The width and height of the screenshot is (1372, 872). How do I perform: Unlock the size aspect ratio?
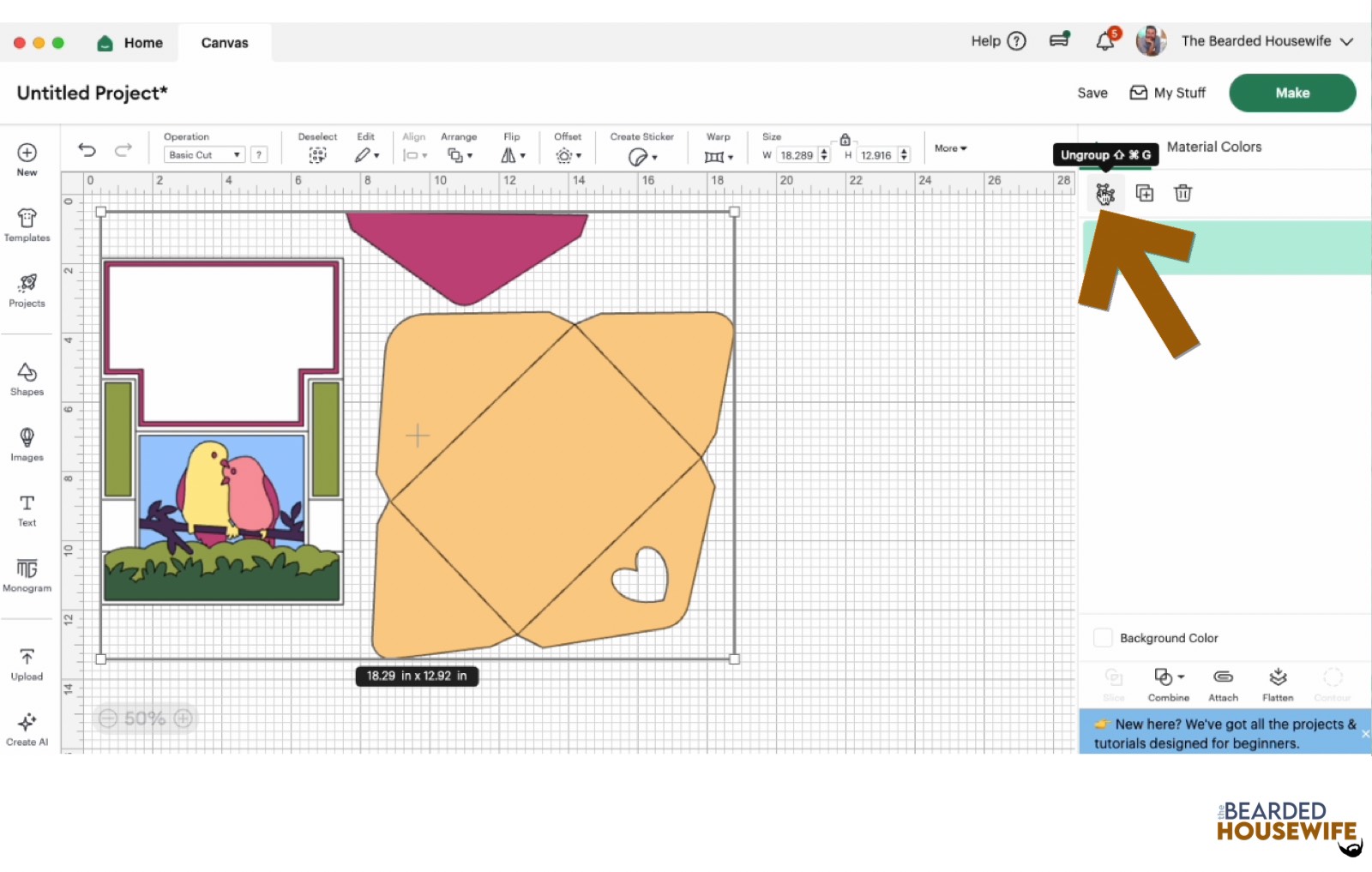tap(844, 138)
